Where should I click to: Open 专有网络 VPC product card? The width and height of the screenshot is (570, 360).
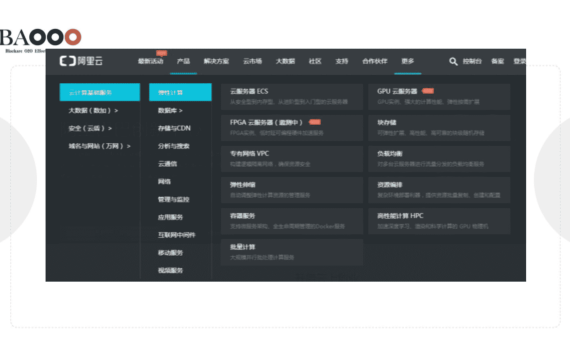pos(292,159)
